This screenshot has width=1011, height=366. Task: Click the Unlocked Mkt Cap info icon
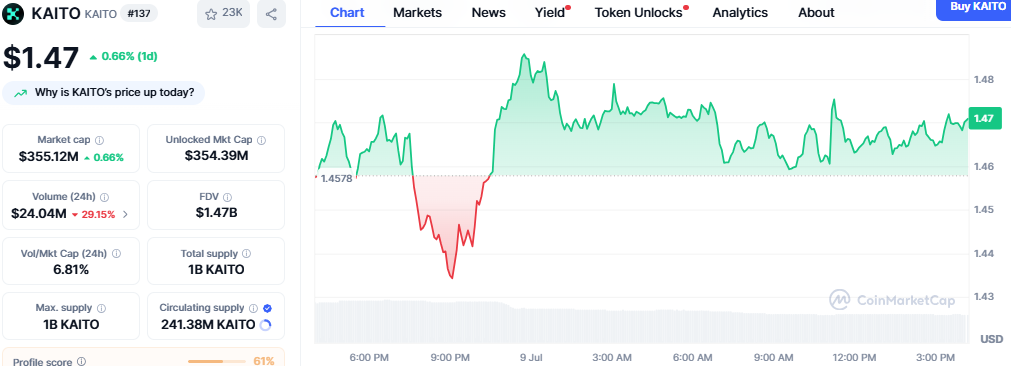coord(261,140)
